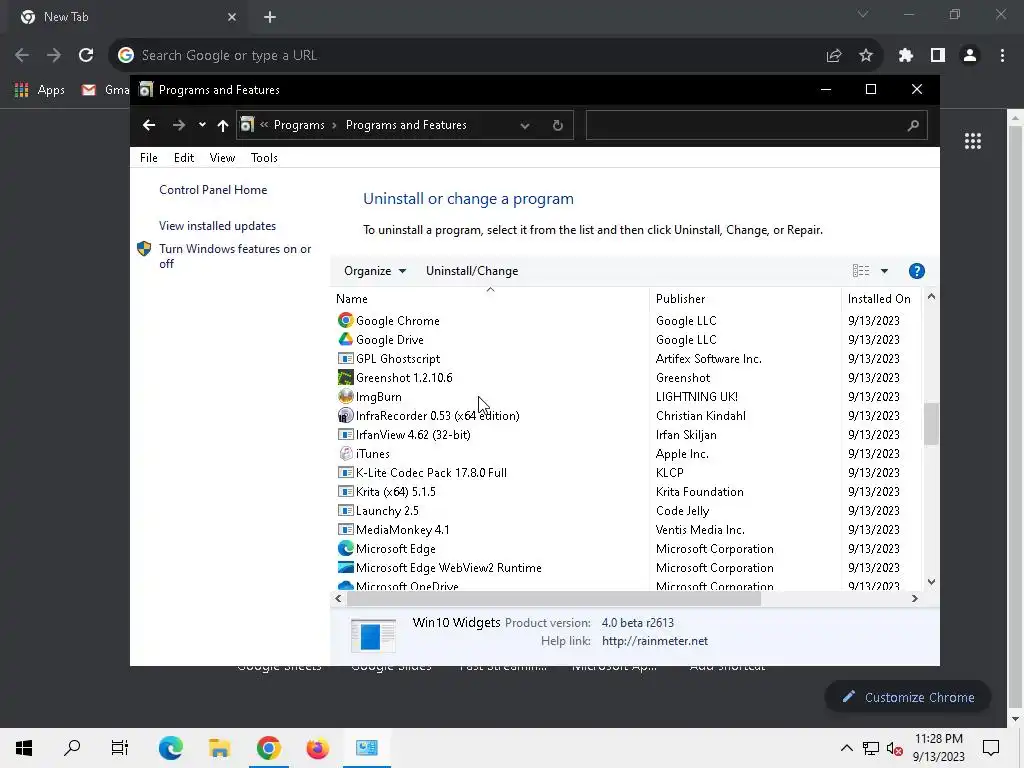The width and height of the screenshot is (1024, 768).
Task: Bookmark this tab with the star icon
Action: click(x=865, y=56)
